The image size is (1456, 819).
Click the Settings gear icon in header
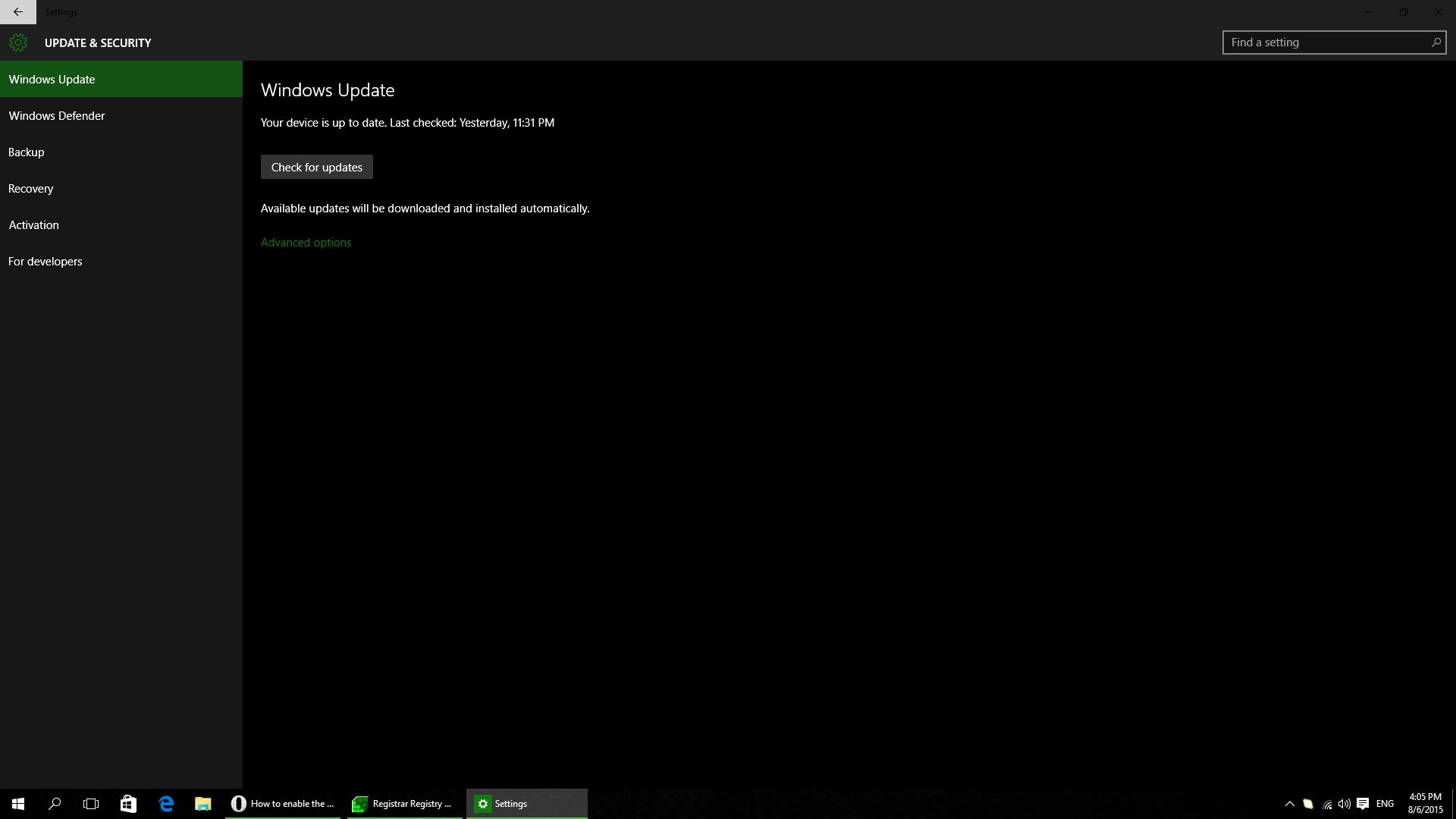click(18, 42)
